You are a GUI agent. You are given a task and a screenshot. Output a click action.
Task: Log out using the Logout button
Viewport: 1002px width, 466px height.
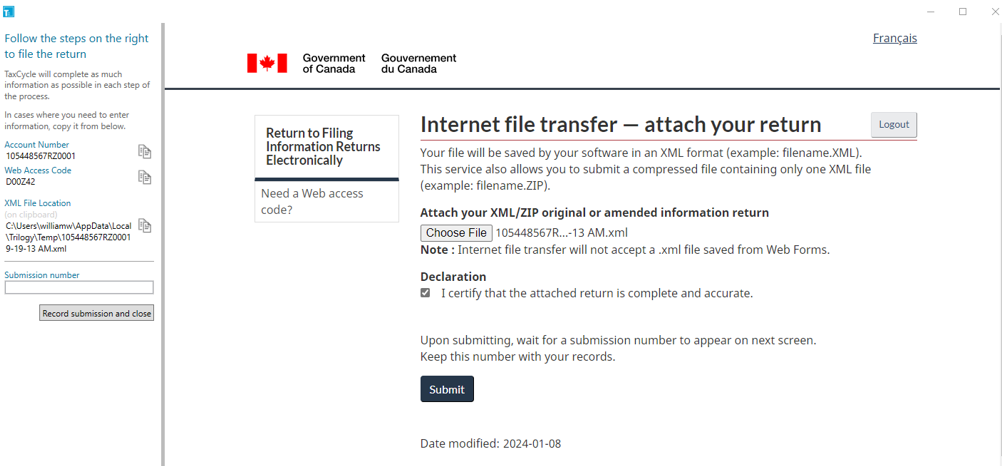(x=893, y=125)
